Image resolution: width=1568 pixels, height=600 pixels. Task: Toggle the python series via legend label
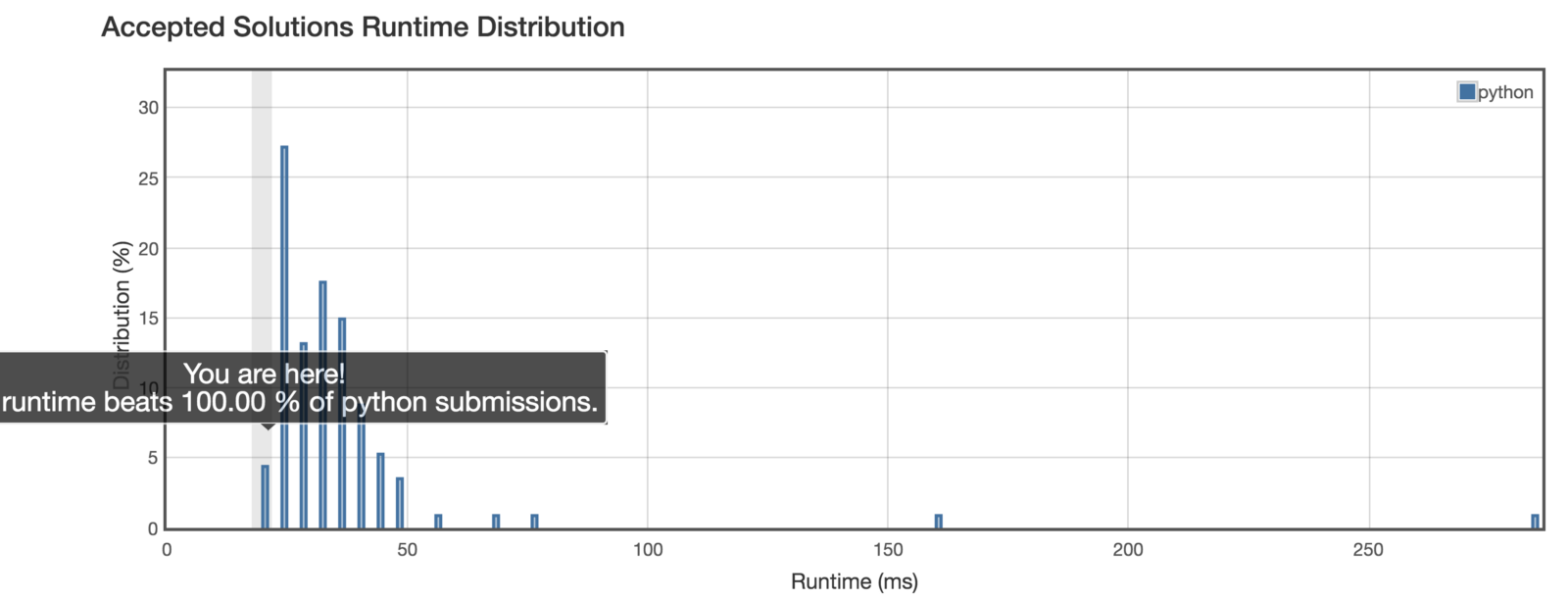[1505, 92]
